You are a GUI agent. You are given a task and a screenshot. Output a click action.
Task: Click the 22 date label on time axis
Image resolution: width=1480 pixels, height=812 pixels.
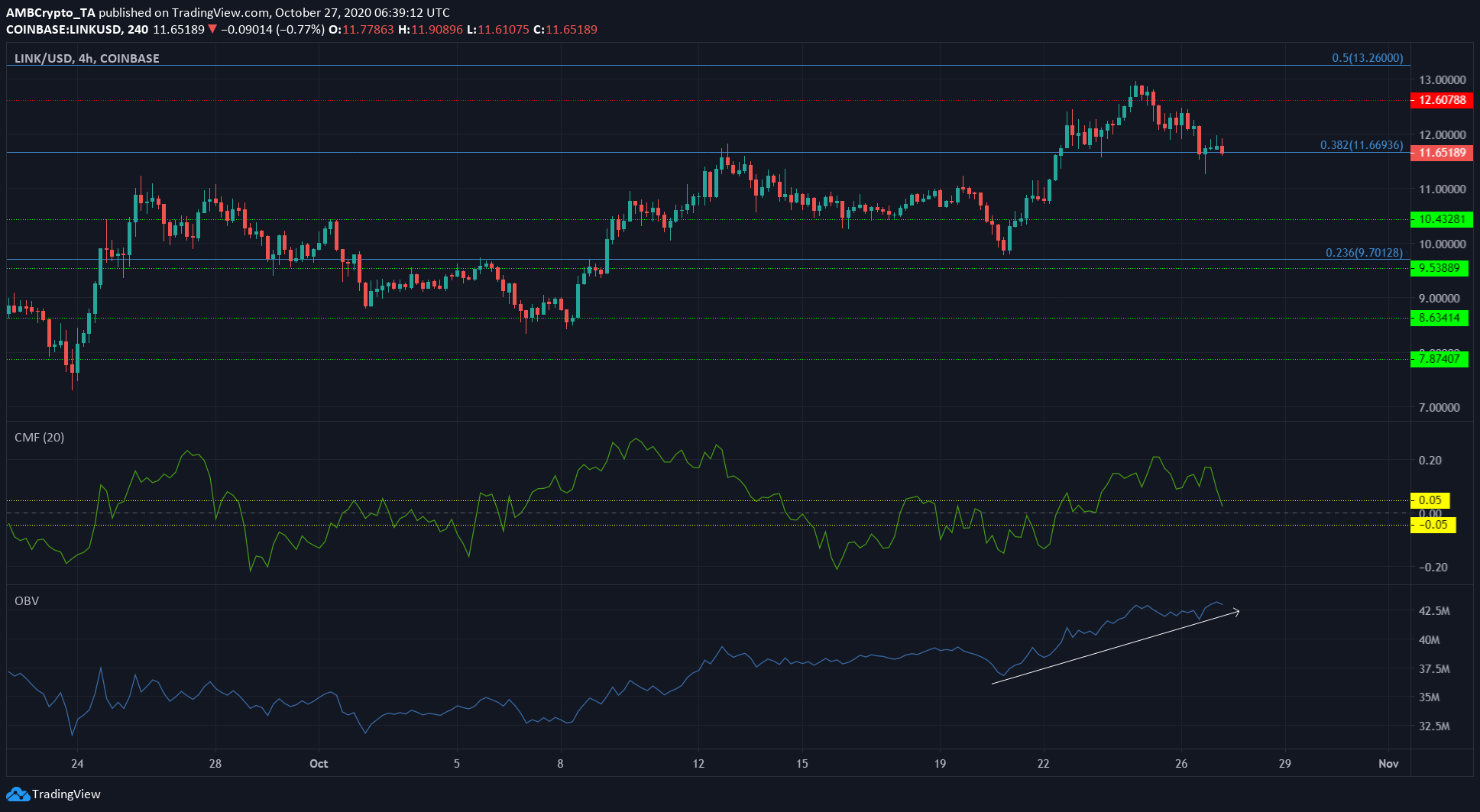[1044, 764]
